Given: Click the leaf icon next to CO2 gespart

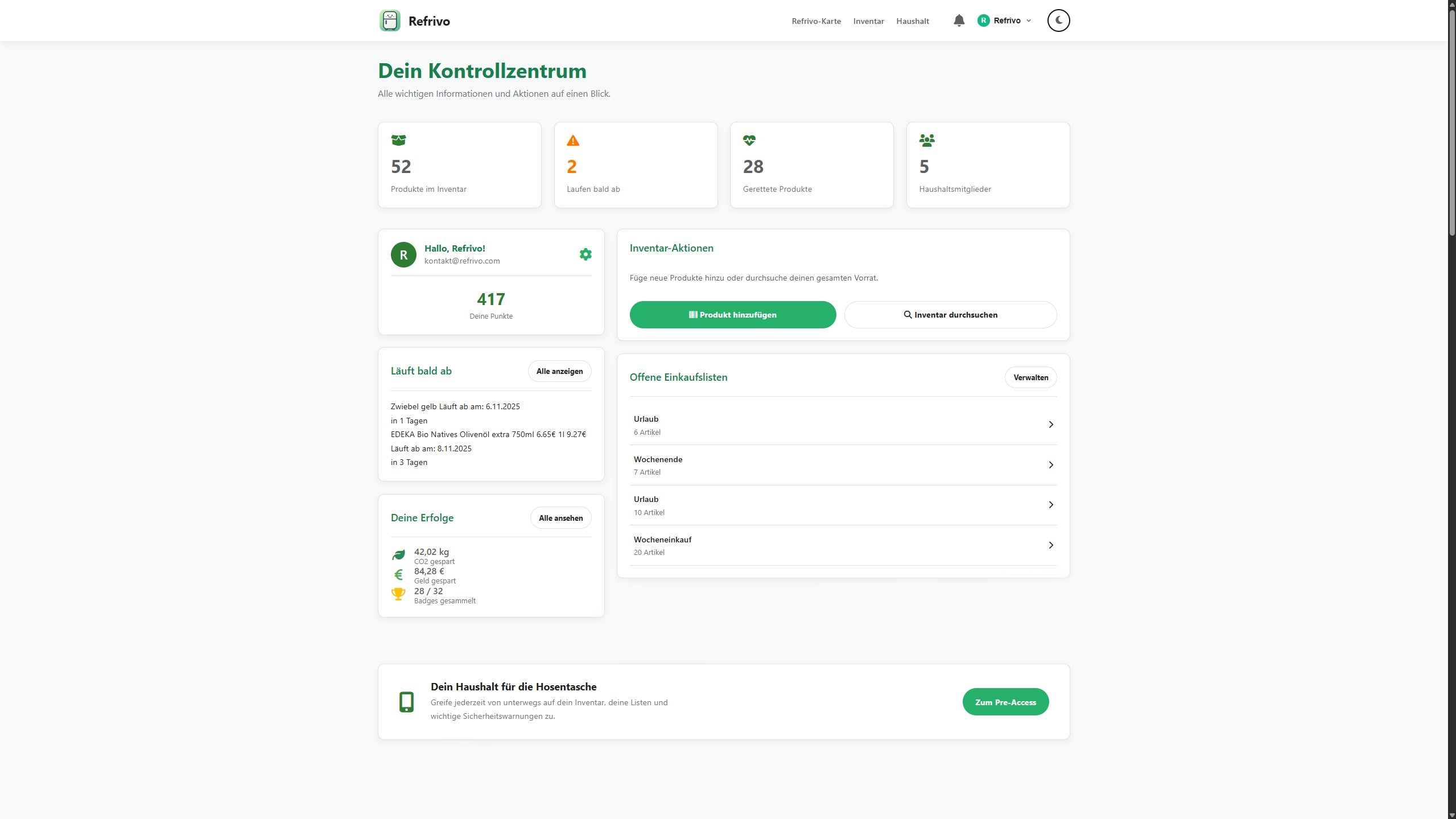Looking at the screenshot, I should 399,555.
